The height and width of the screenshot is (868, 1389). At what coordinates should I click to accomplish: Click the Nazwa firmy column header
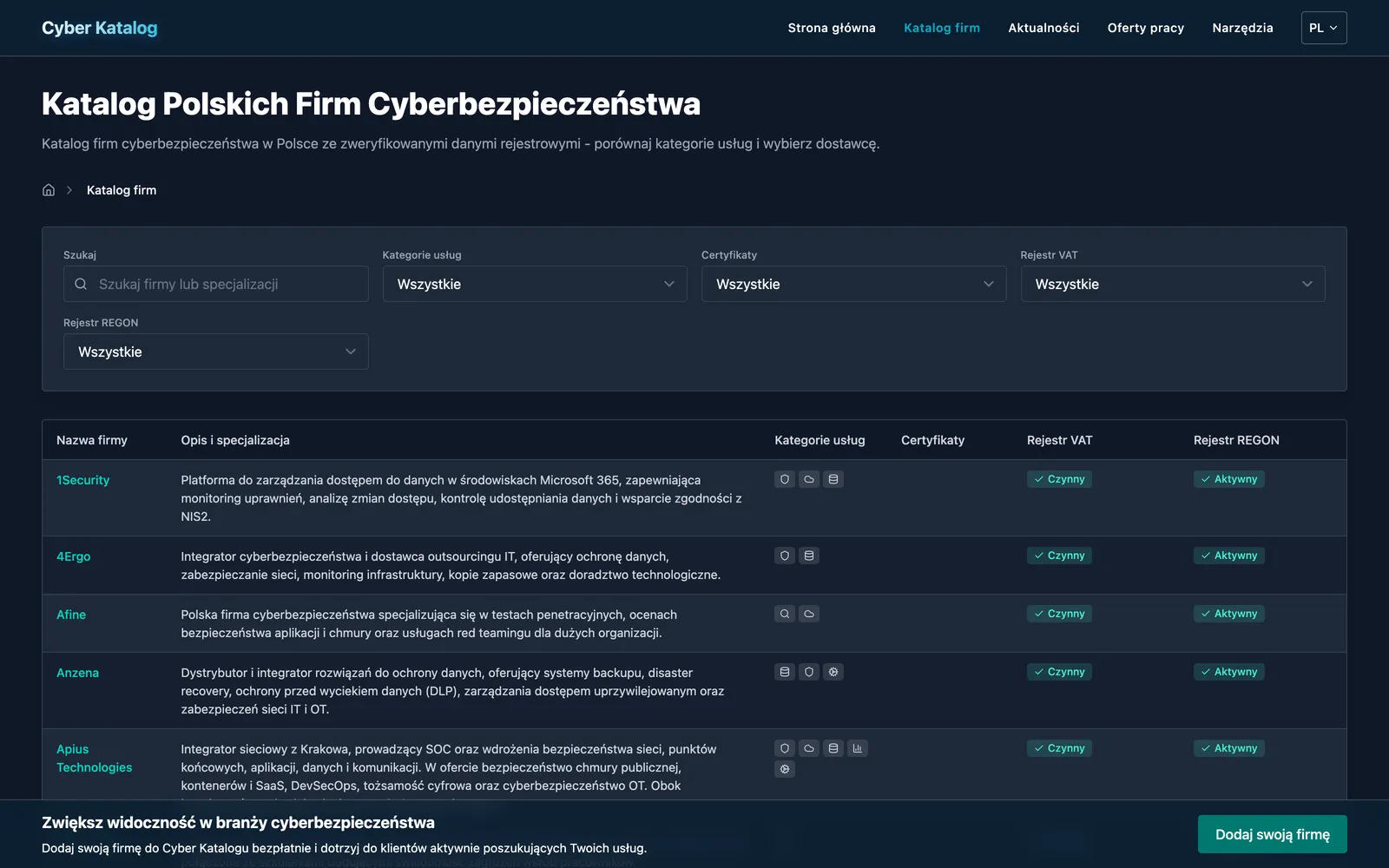[x=92, y=440]
